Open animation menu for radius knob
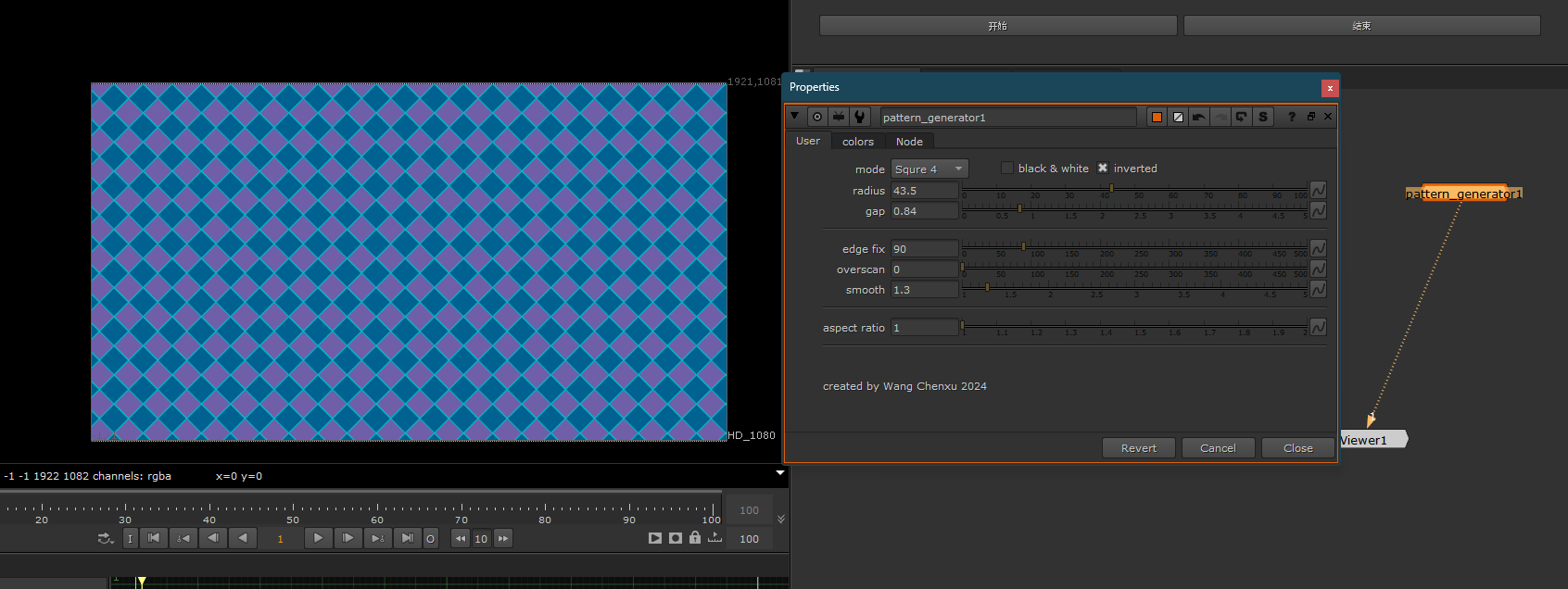The height and width of the screenshot is (589, 1568). (x=1318, y=190)
